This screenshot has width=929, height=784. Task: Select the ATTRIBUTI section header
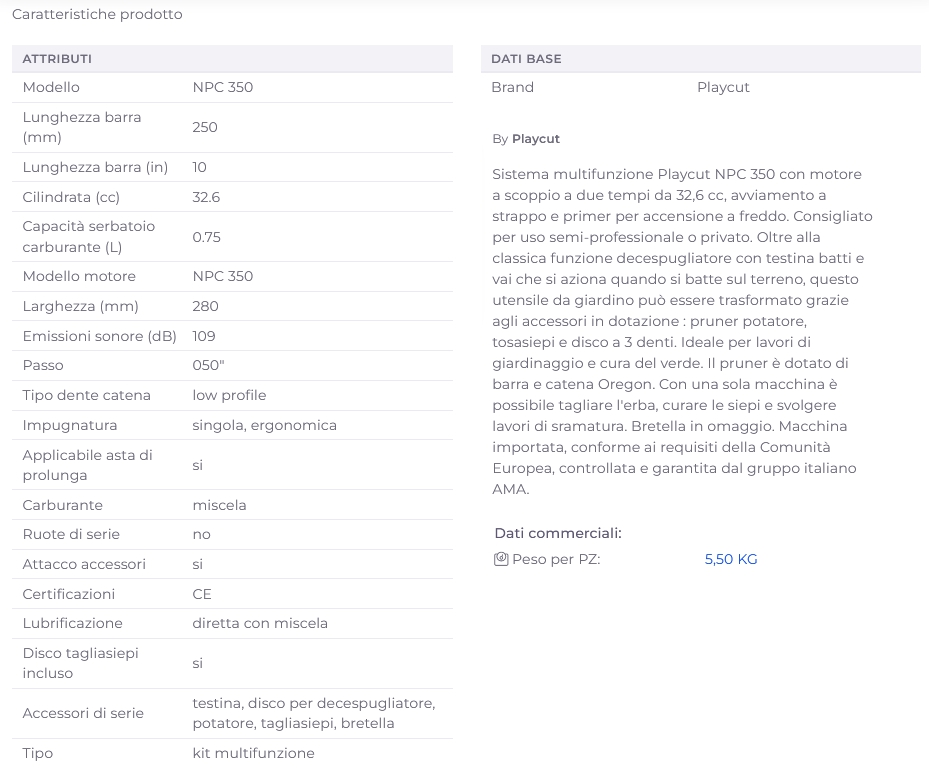click(x=57, y=59)
